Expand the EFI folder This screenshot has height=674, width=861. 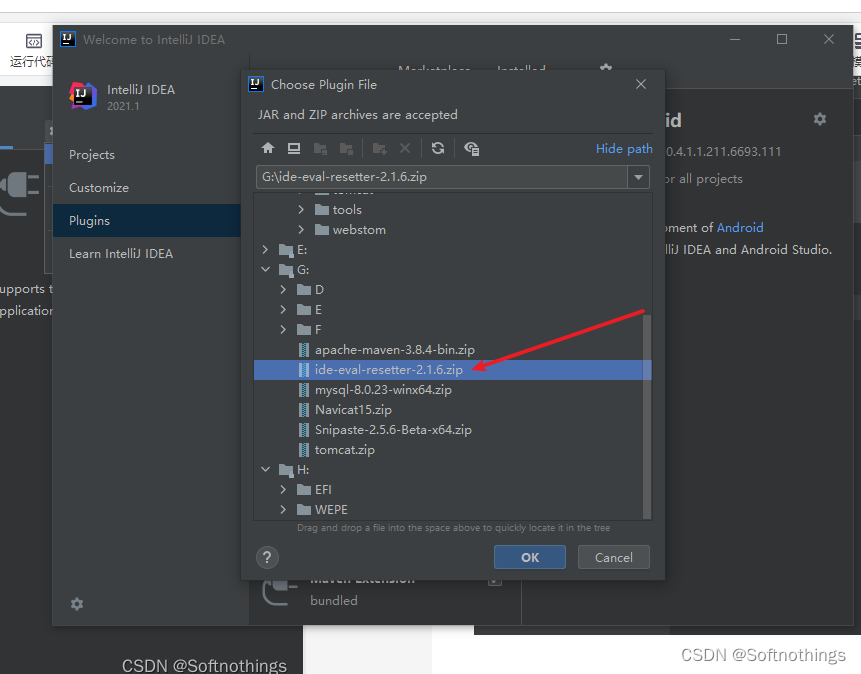[x=283, y=489]
